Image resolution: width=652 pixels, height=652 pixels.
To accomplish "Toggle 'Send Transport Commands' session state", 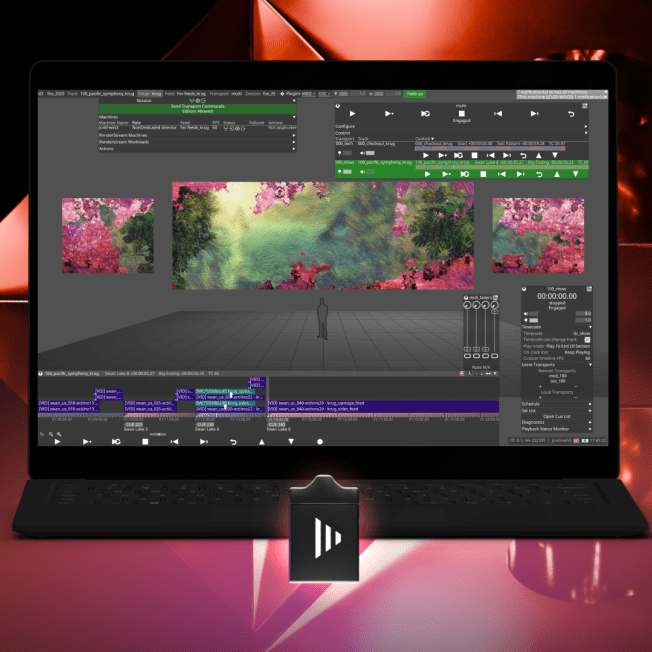I will coord(198,106).
